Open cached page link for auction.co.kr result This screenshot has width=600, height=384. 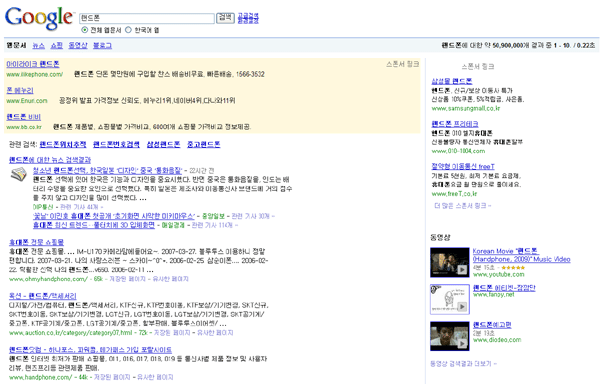(172, 333)
